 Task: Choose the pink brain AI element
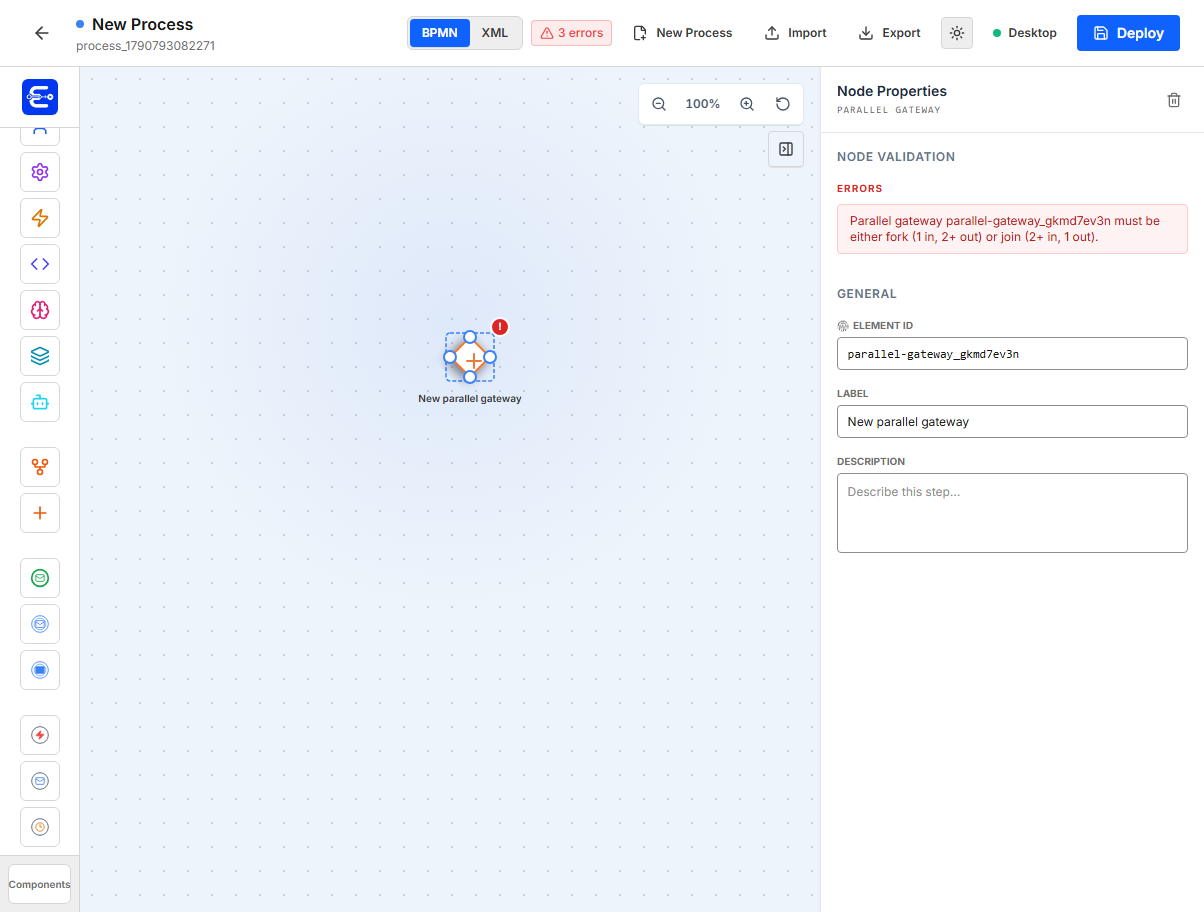click(x=40, y=310)
